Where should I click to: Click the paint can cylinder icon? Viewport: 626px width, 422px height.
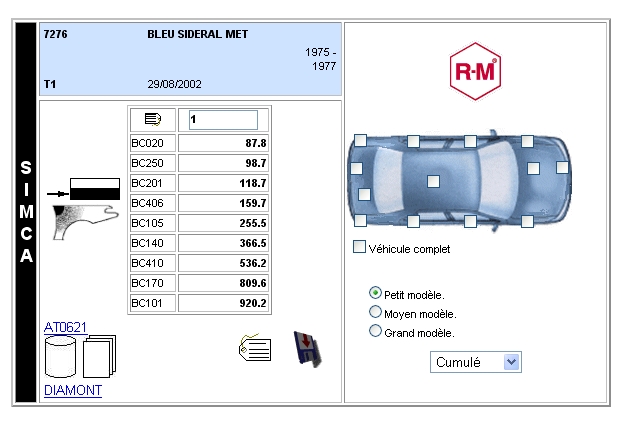pyautogui.click(x=60, y=357)
